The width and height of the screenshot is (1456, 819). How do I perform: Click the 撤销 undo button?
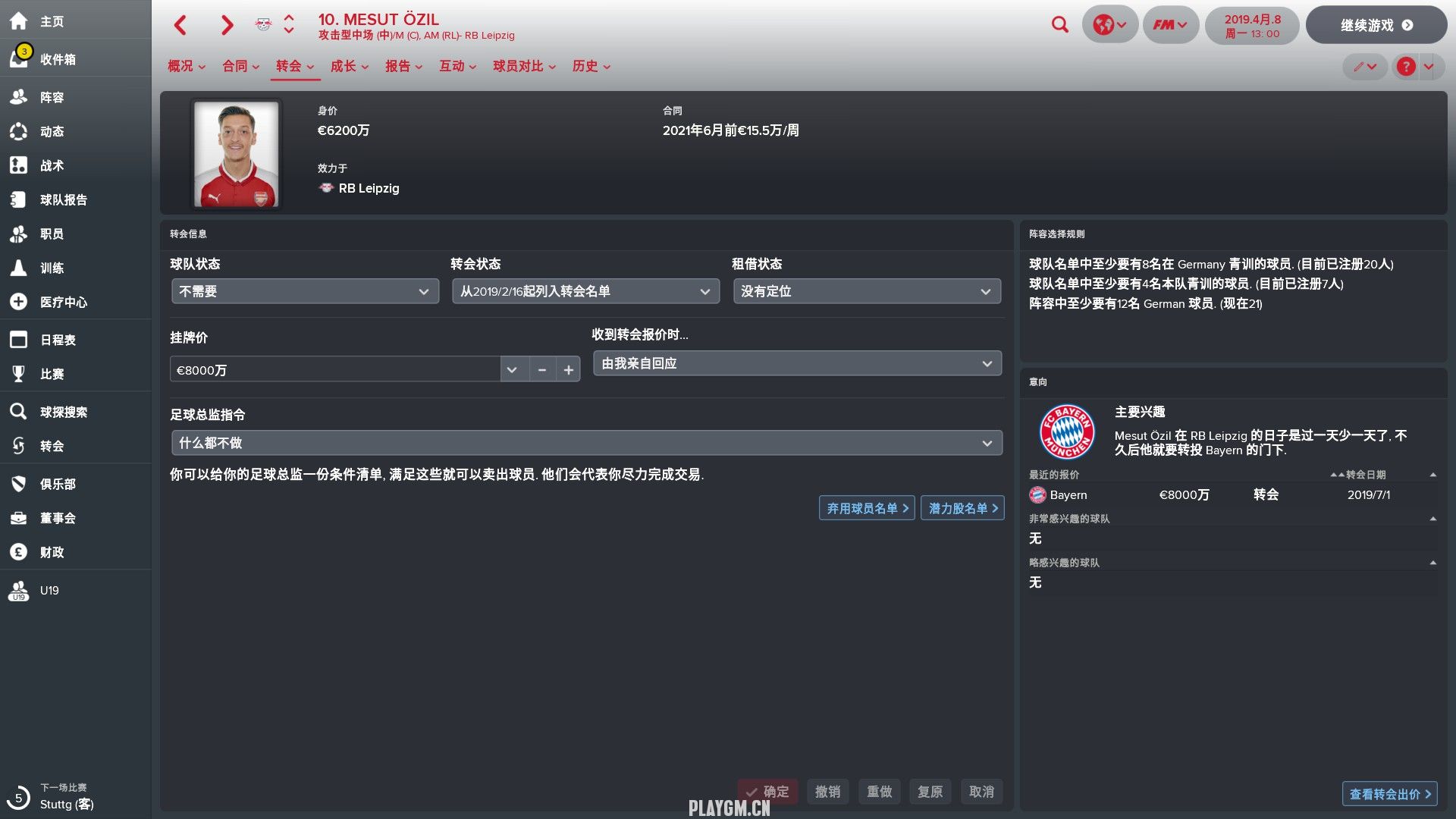click(x=827, y=792)
